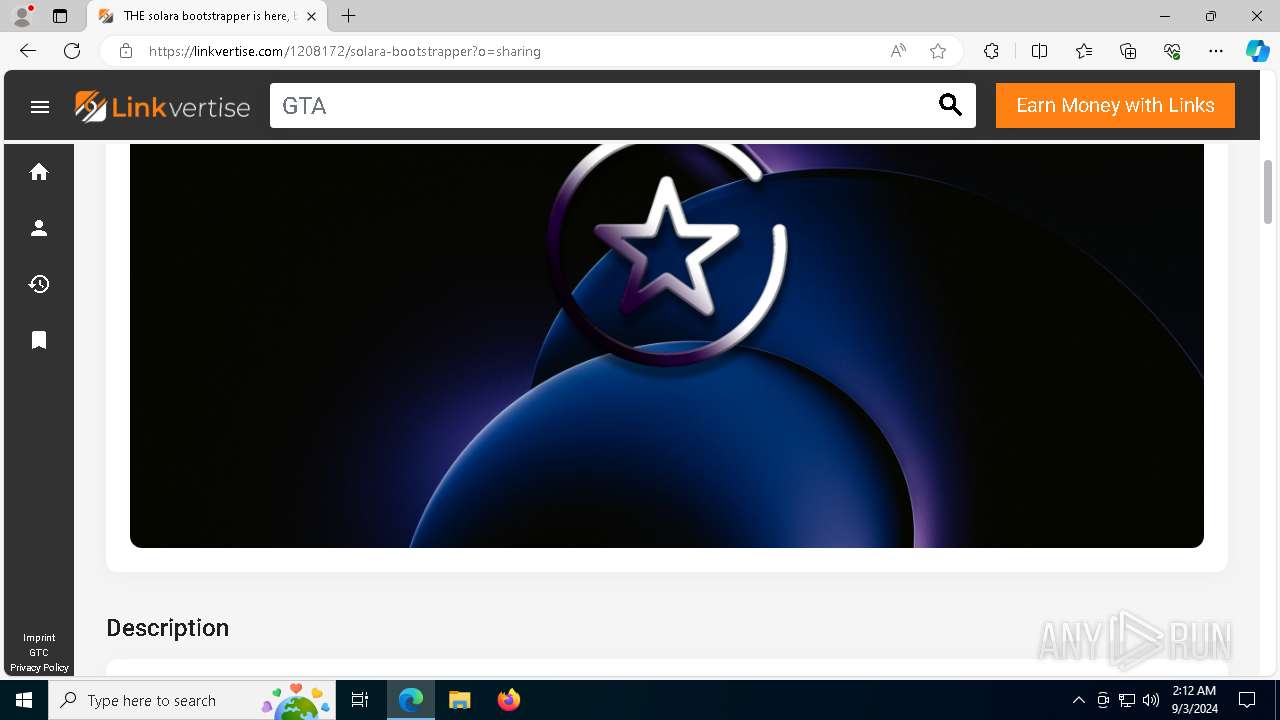The height and width of the screenshot is (720, 1280).
Task: Open Microsoft Edge taskbar icon
Action: (x=411, y=700)
